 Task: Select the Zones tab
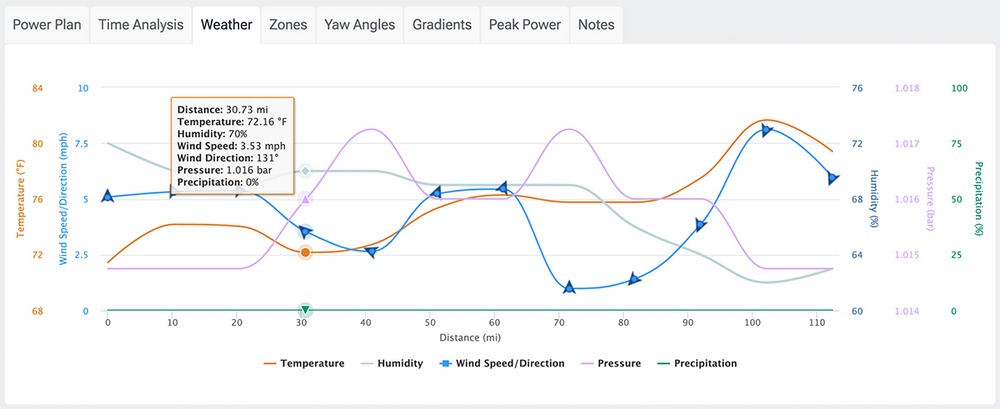[288, 25]
